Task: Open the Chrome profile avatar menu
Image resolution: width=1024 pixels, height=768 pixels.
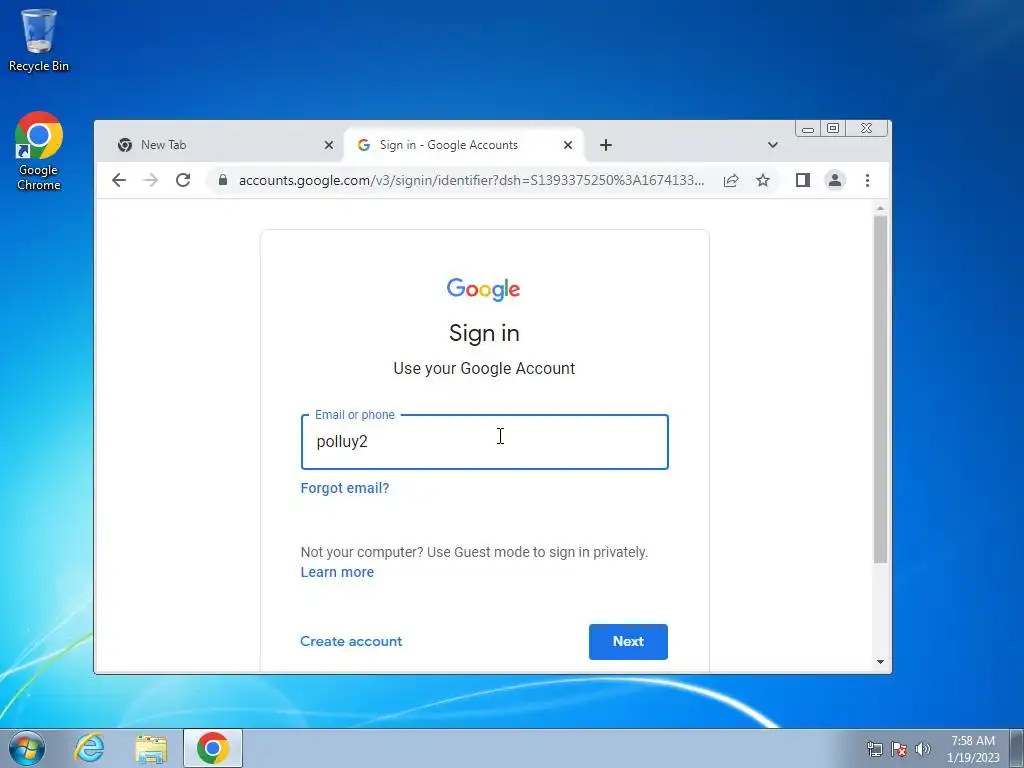Action: click(835, 180)
